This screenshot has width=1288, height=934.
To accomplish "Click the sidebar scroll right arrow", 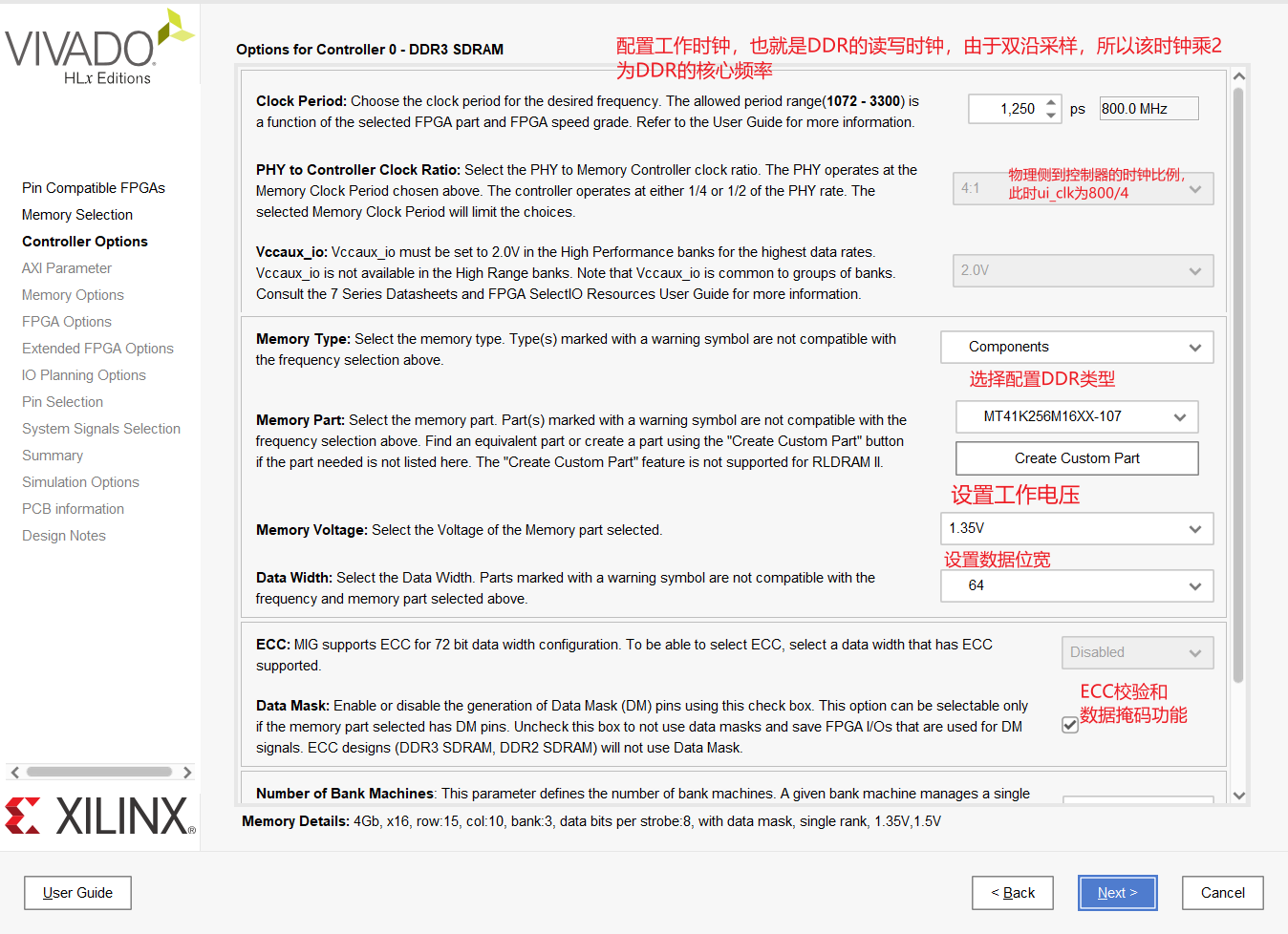I will (187, 772).
